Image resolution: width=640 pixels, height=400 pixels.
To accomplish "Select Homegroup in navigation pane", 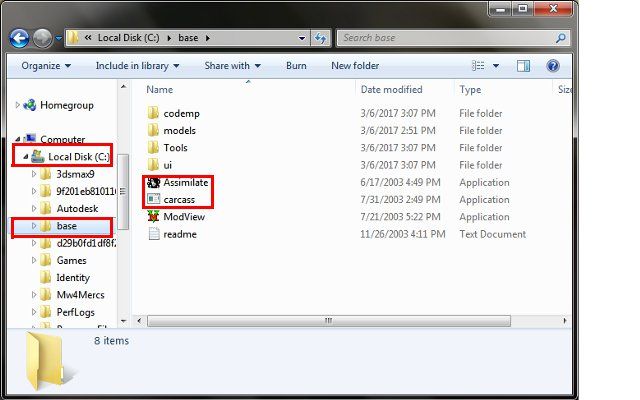I will [67, 105].
